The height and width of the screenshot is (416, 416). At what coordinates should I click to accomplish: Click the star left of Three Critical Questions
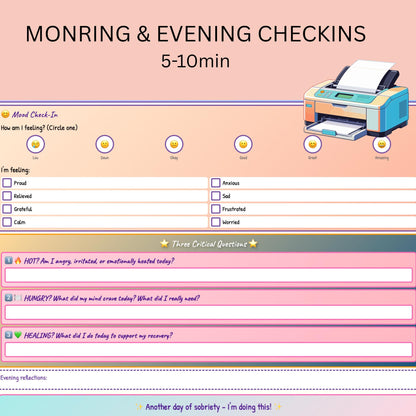coord(164,243)
